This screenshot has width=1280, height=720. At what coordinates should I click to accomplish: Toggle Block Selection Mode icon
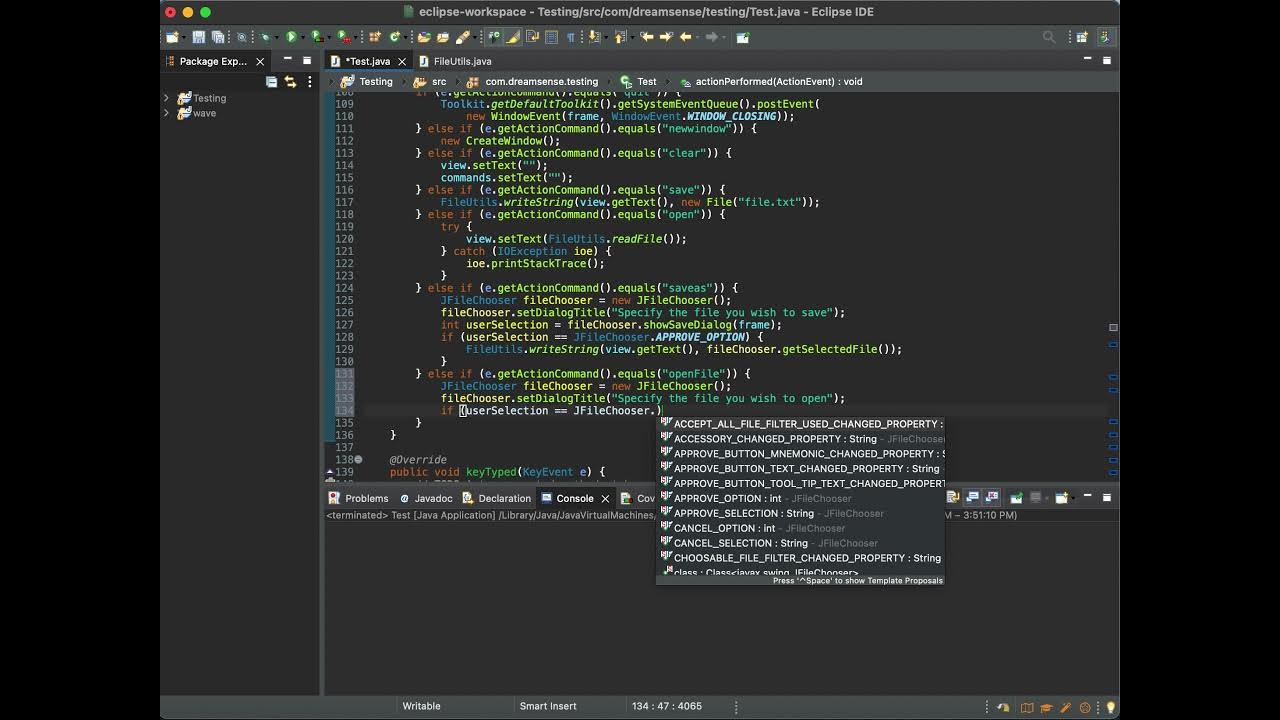[x=551, y=37]
